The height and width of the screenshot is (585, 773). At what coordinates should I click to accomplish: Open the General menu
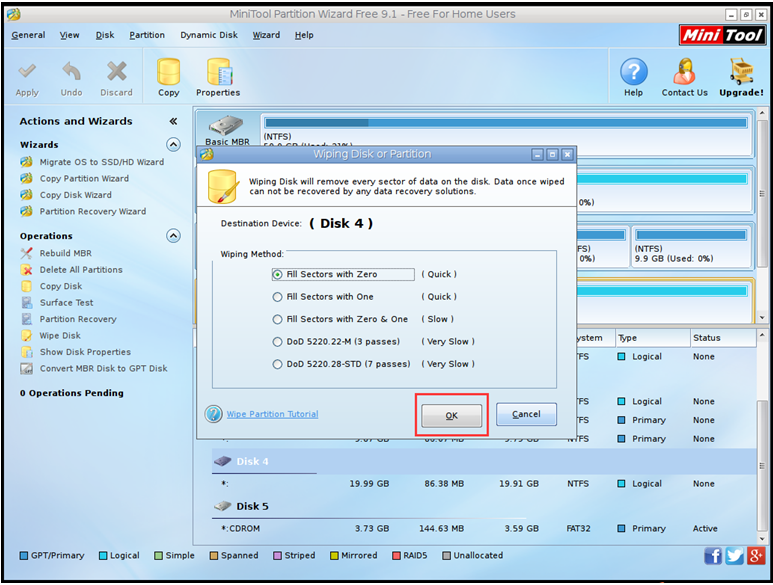pyautogui.click(x=28, y=35)
